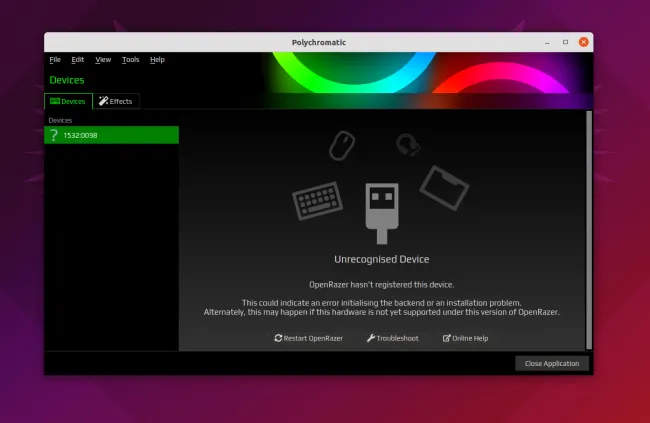650x423 pixels.
Task: Click the wrench icon beside Troubleshoot
Action: pyautogui.click(x=371, y=338)
